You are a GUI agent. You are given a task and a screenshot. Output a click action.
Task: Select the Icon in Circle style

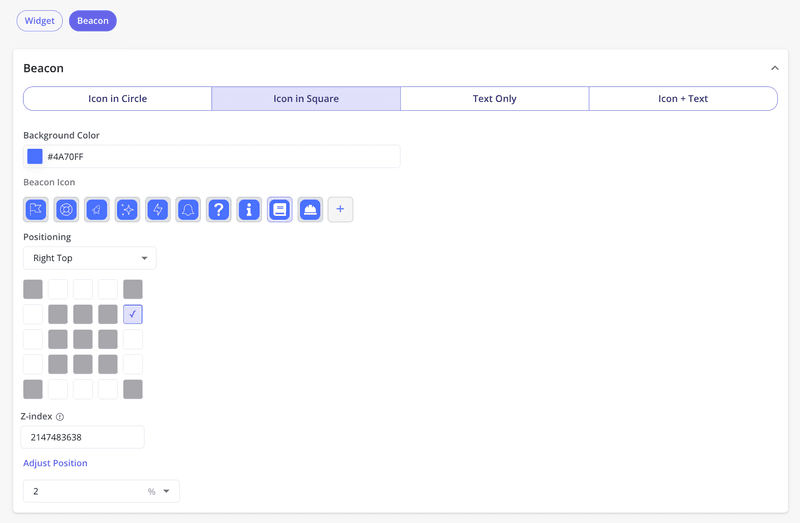(117, 98)
